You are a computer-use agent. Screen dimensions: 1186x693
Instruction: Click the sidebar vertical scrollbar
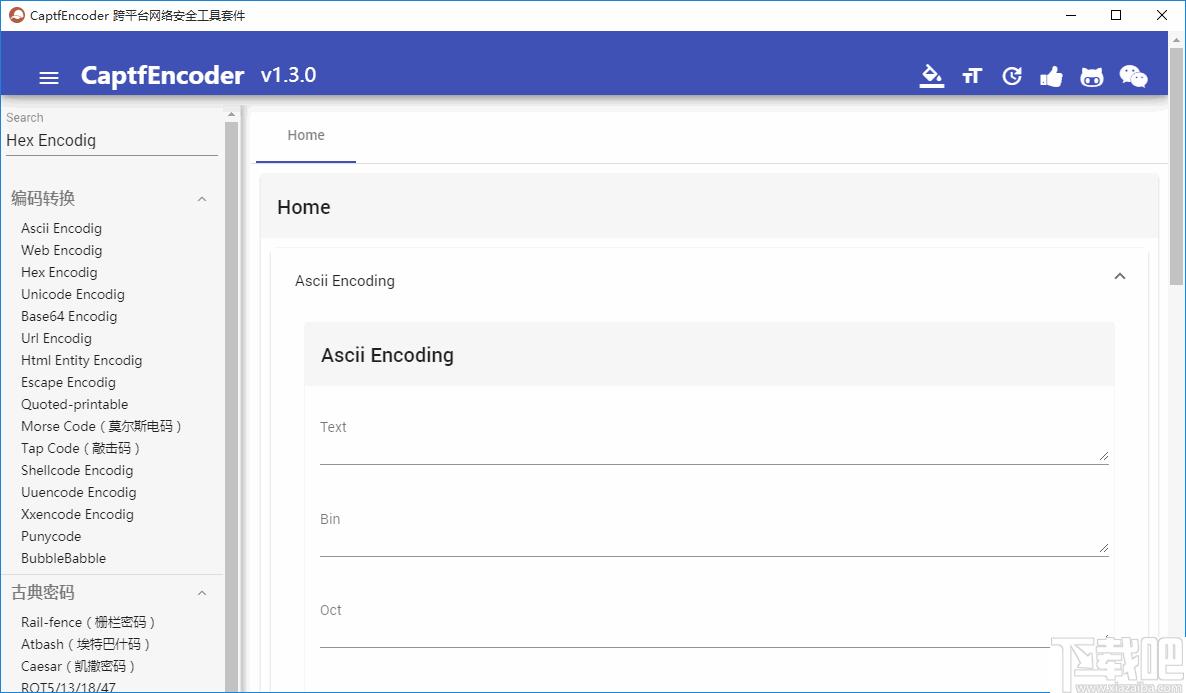[231, 406]
